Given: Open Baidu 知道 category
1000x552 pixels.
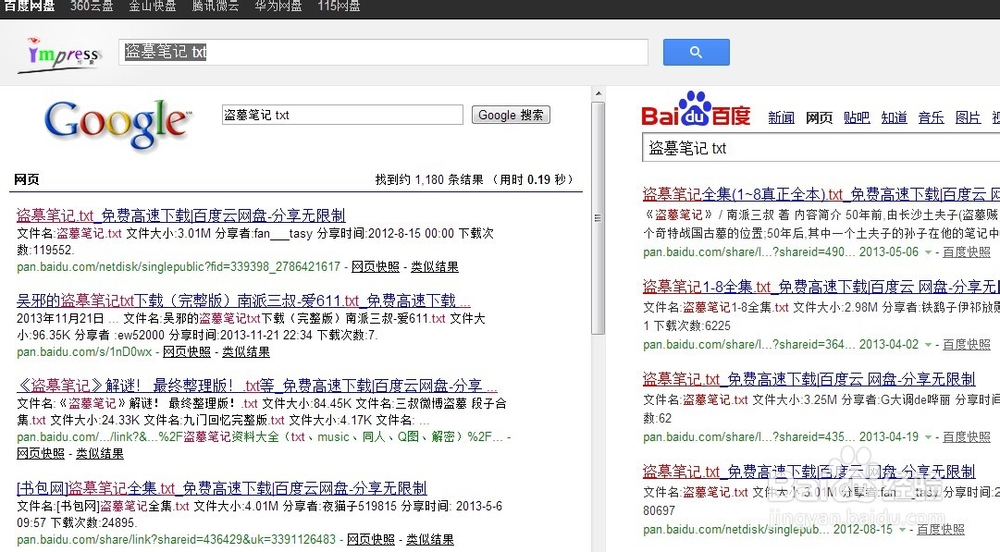Looking at the screenshot, I should click(894, 117).
